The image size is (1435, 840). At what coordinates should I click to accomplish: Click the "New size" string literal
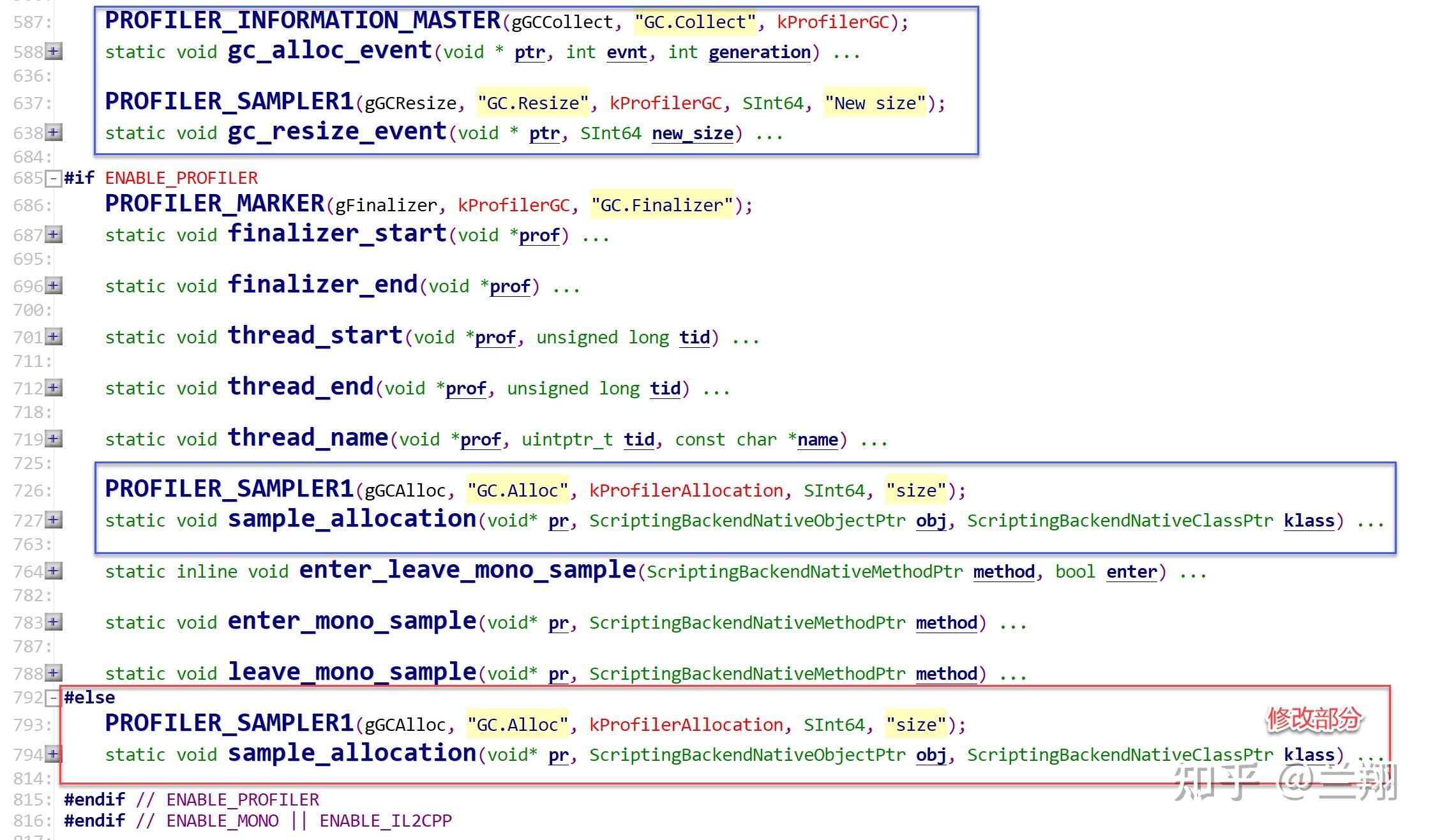tap(875, 103)
